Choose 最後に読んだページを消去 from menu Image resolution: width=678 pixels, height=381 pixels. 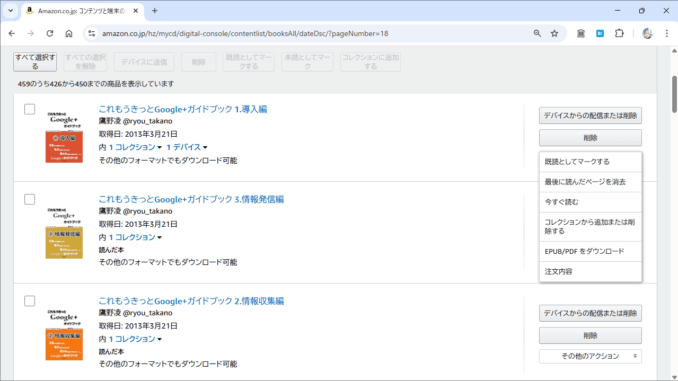click(x=590, y=182)
